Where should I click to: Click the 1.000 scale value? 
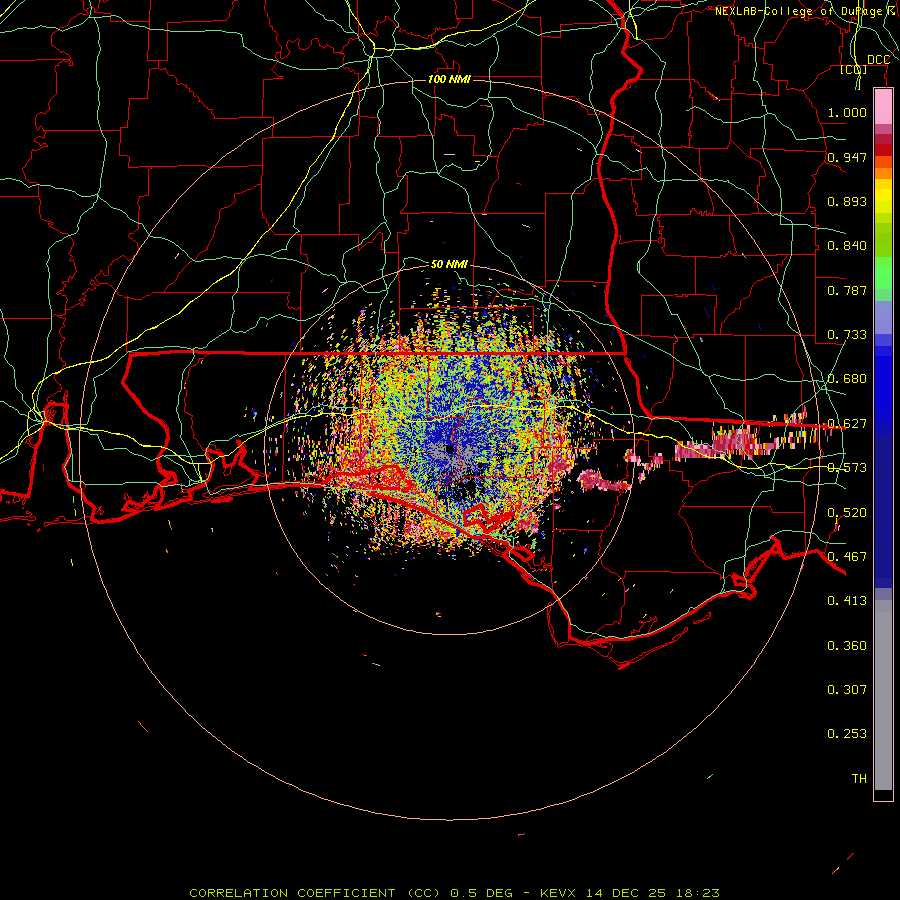(x=847, y=112)
